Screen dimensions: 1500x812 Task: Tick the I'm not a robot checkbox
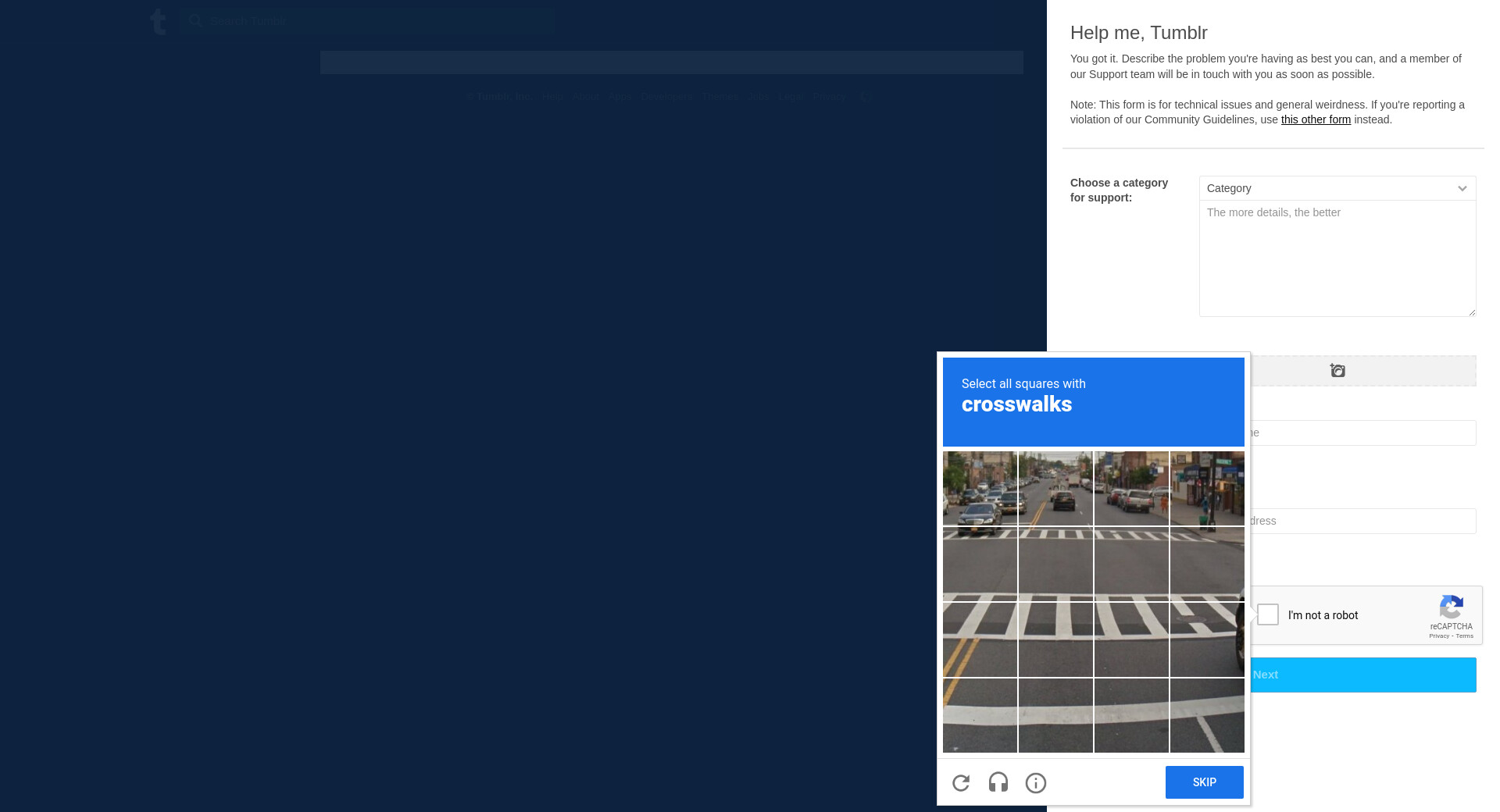pyautogui.click(x=1268, y=614)
